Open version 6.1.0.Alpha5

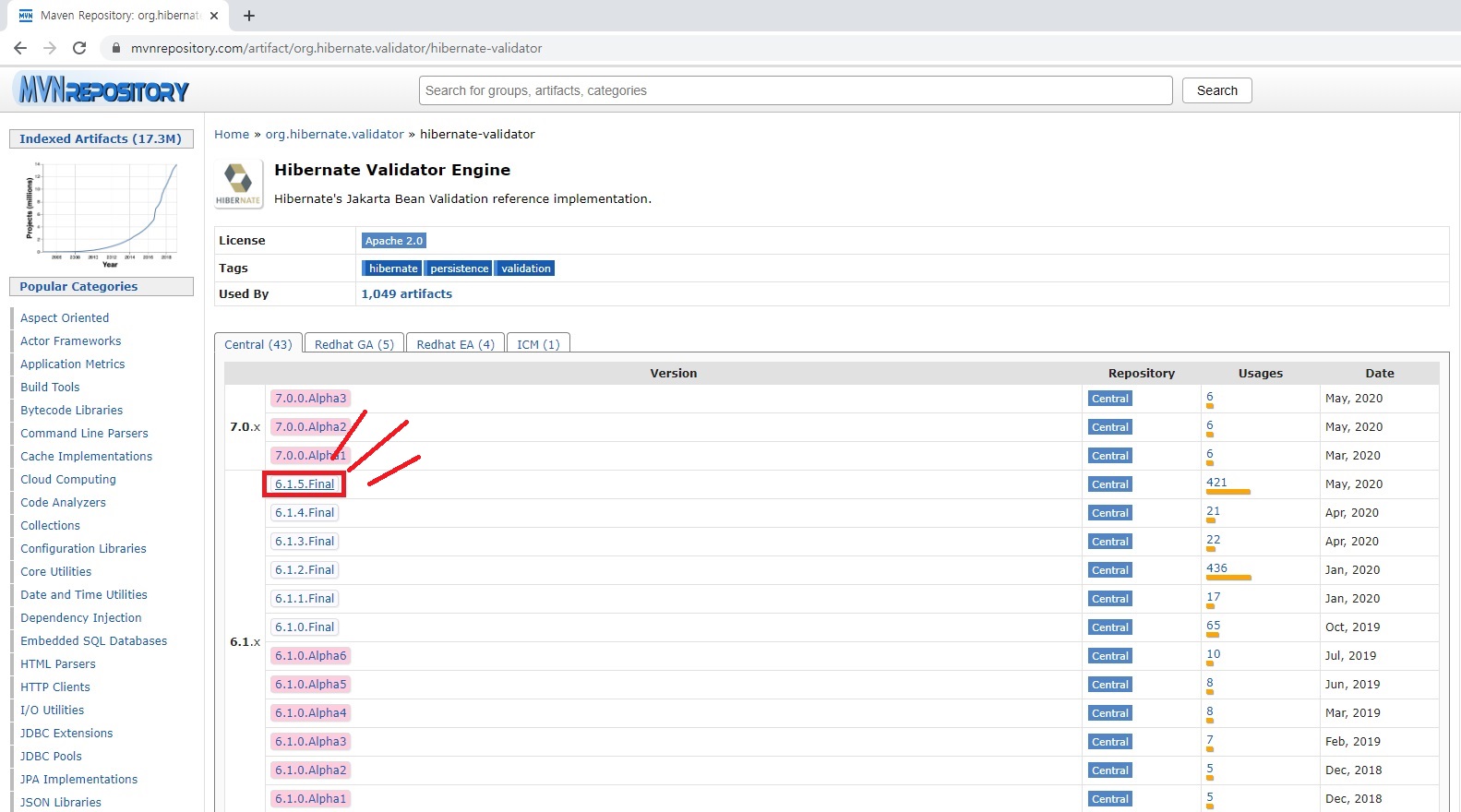(310, 685)
